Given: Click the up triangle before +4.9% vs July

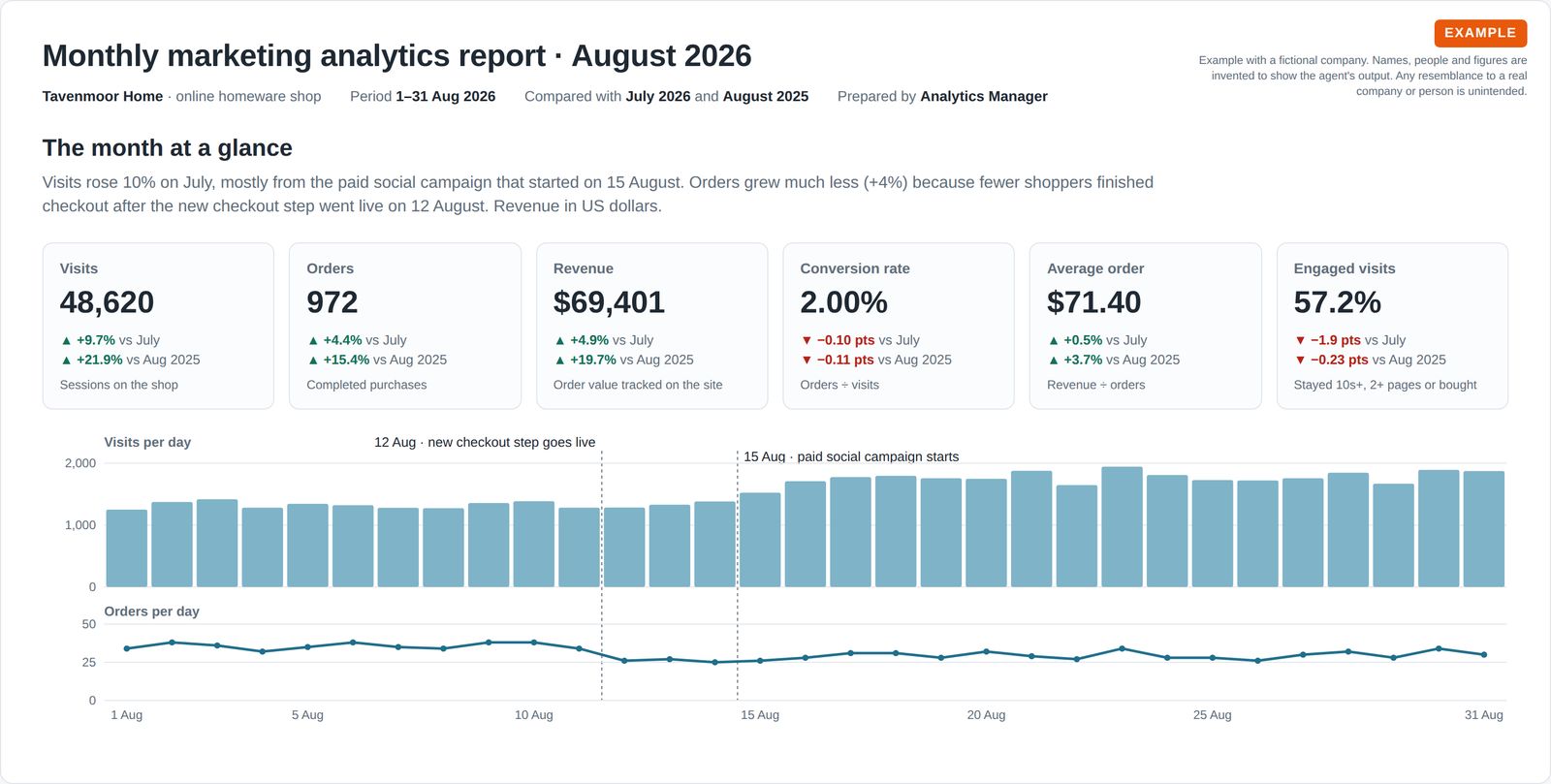Looking at the screenshot, I should 559,340.
